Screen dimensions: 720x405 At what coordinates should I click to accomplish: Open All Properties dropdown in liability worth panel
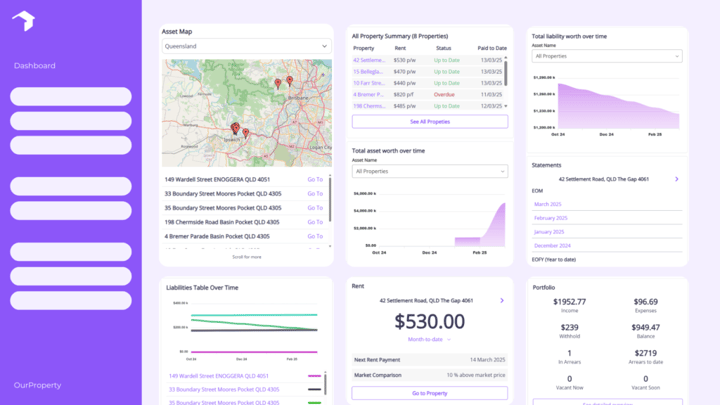[x=607, y=56]
